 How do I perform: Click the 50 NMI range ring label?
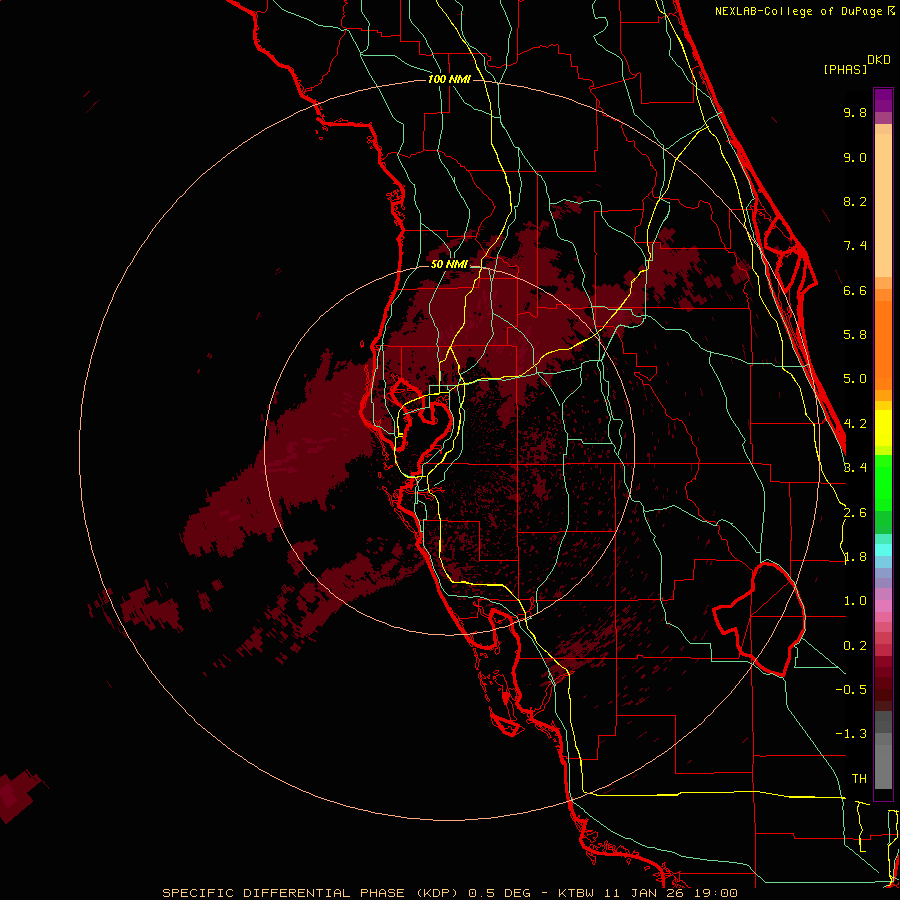click(x=449, y=264)
